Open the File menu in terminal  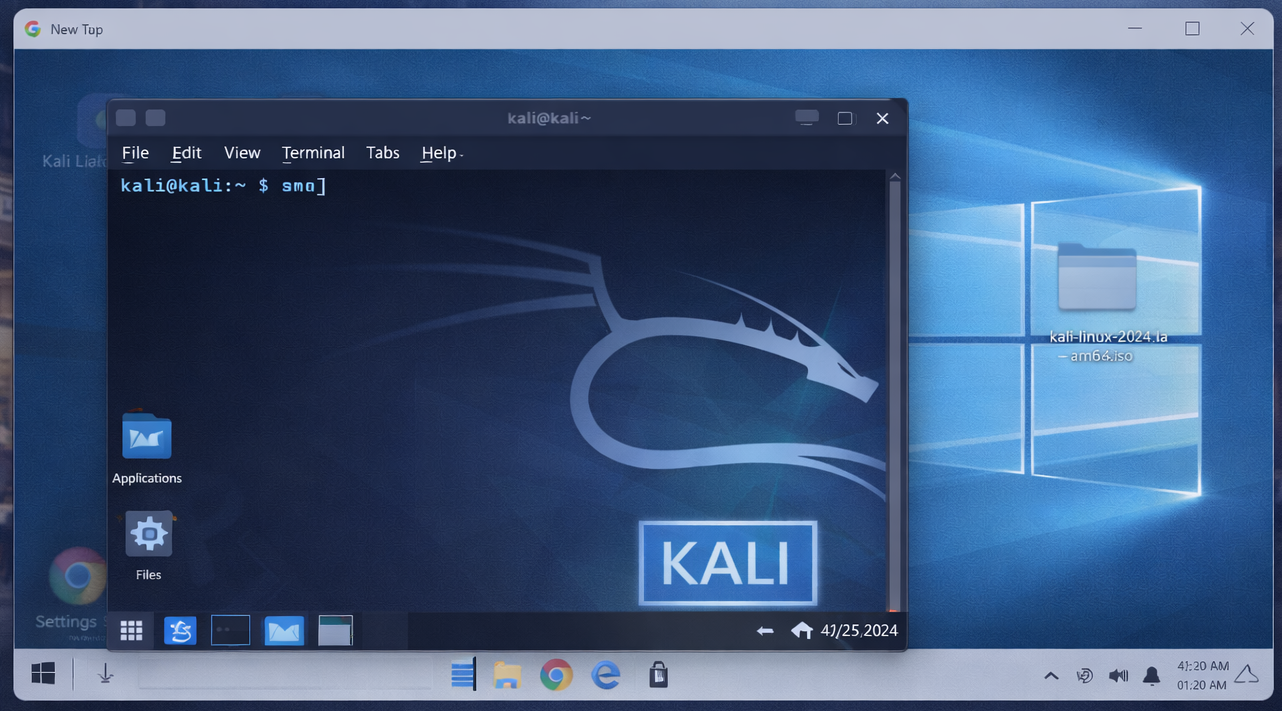click(135, 153)
